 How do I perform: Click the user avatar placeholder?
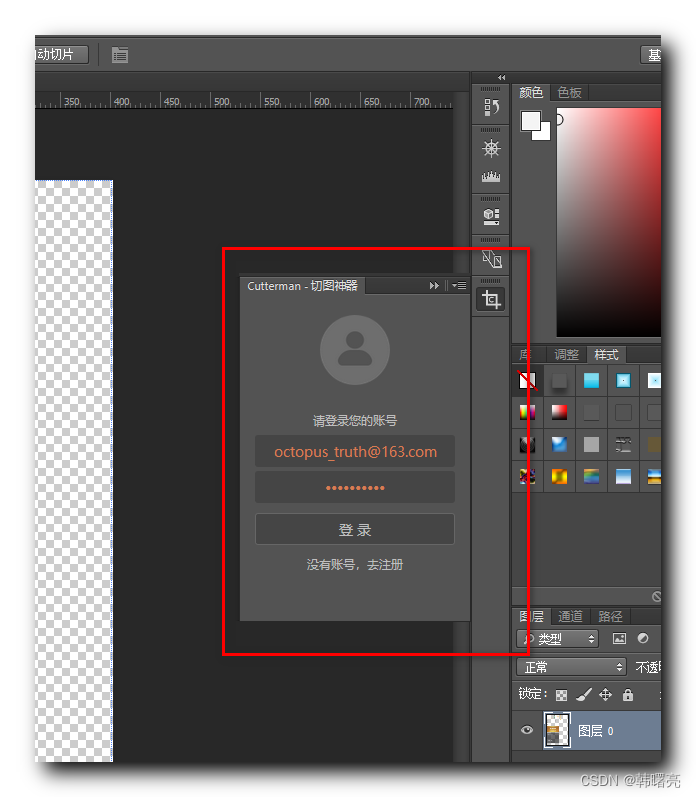click(x=355, y=350)
